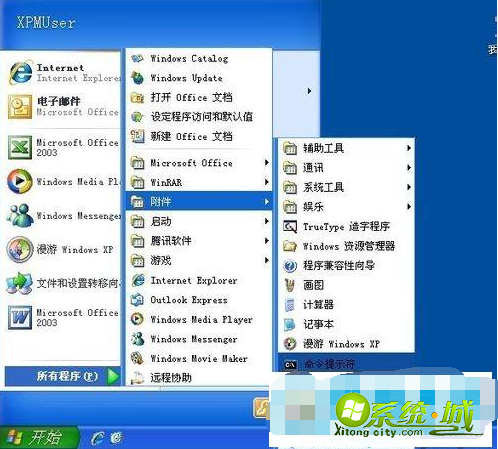Open Internet Explorer in programs list
This screenshot has width=498, height=449.
[x=199, y=280]
